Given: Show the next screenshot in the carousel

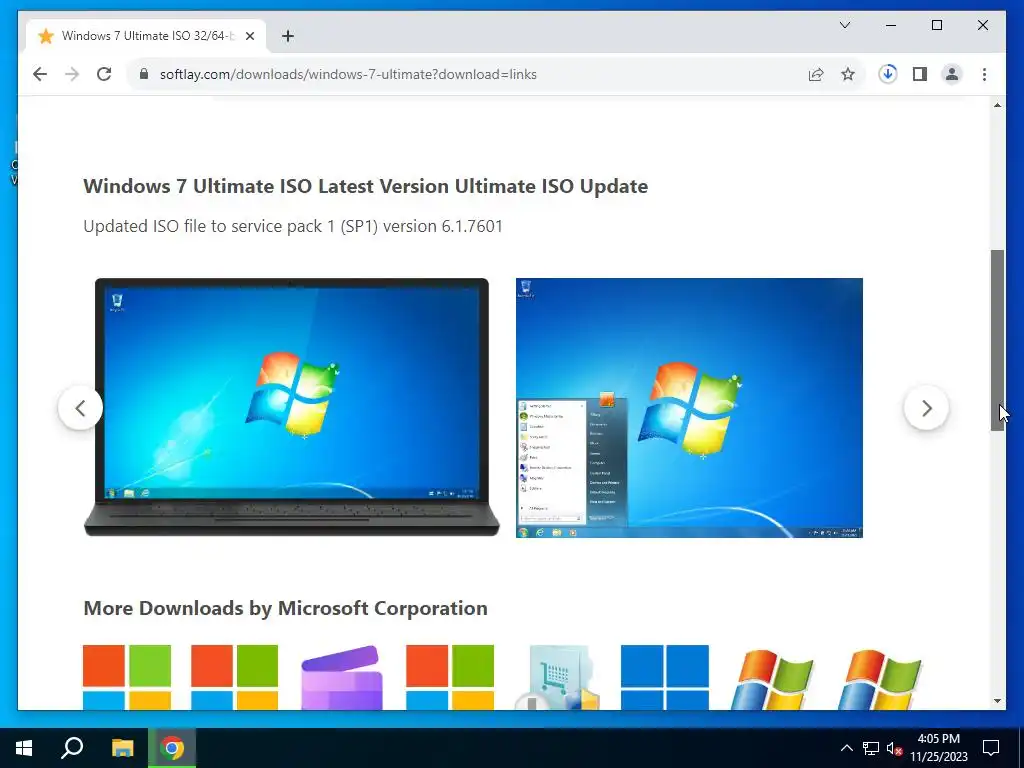Looking at the screenshot, I should click(x=926, y=408).
